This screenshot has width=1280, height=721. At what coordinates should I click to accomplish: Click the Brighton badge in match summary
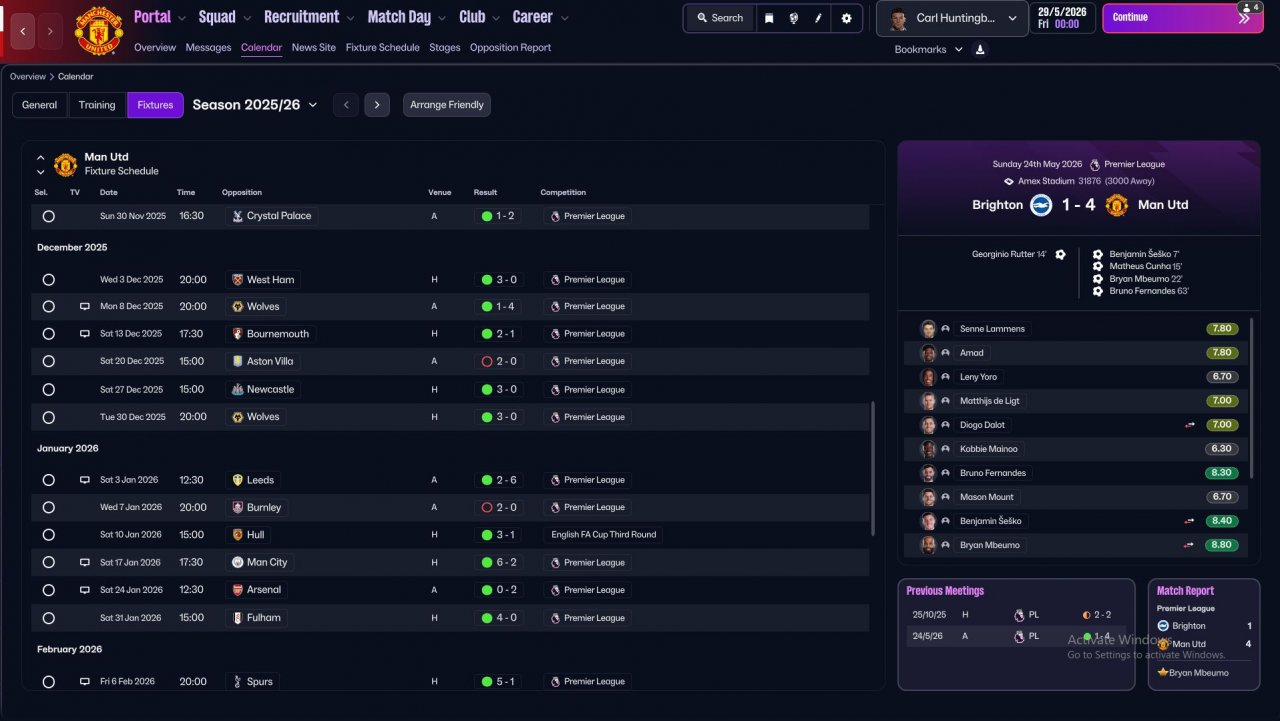[1041, 205]
